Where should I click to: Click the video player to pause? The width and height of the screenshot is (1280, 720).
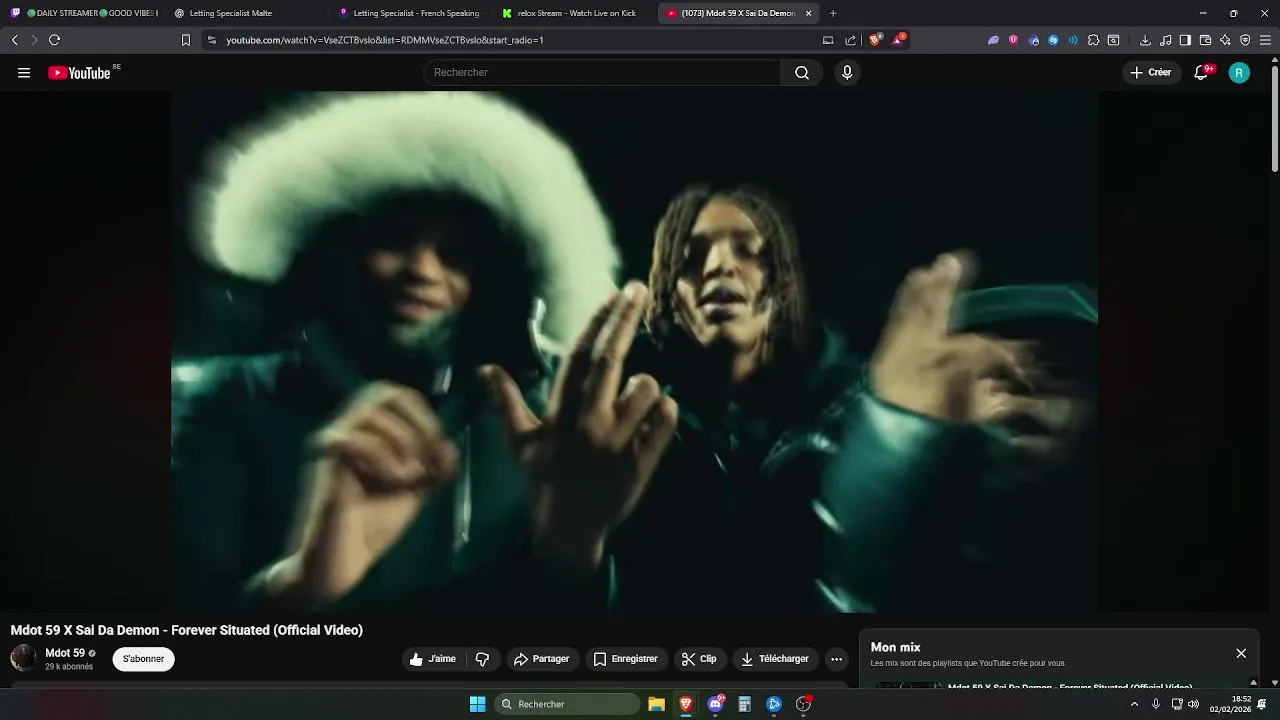click(634, 352)
